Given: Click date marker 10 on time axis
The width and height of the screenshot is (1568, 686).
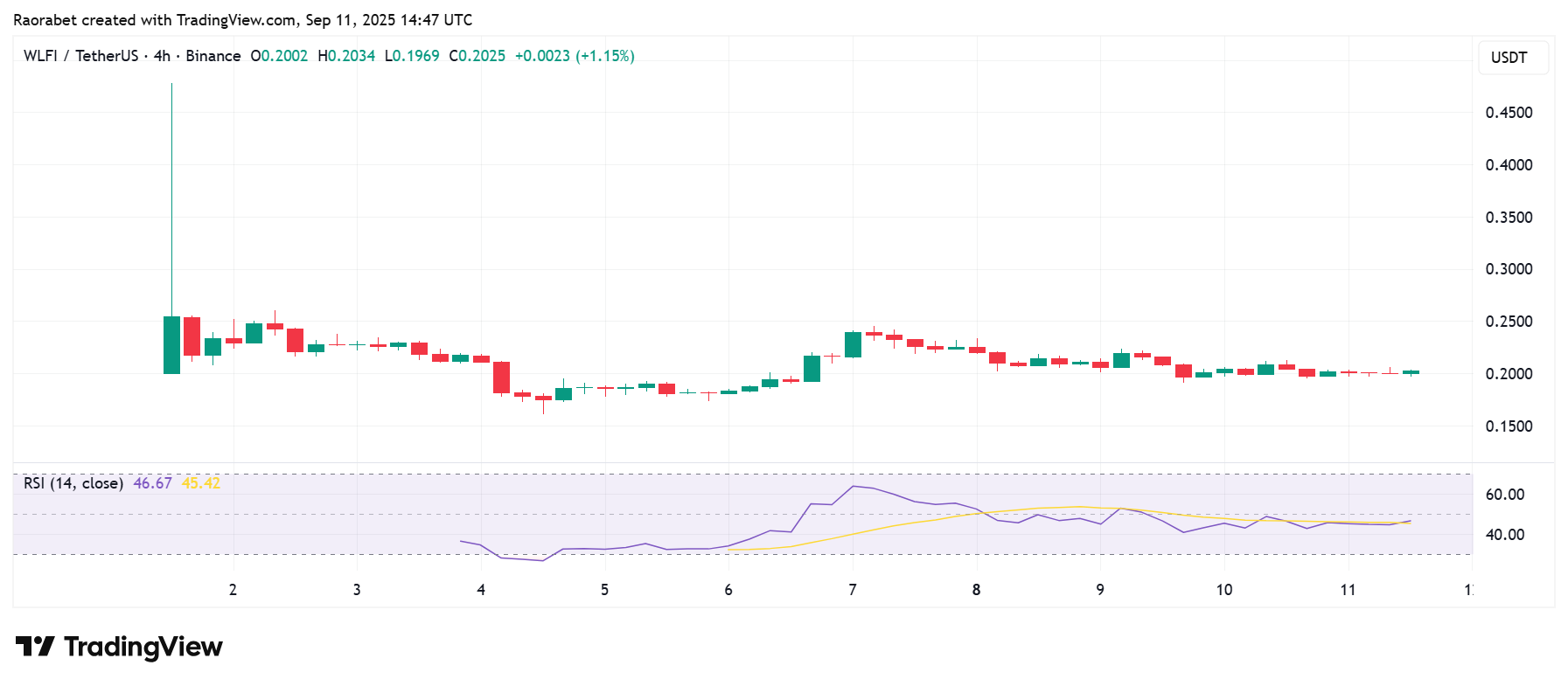Looking at the screenshot, I should pyautogui.click(x=1223, y=590).
